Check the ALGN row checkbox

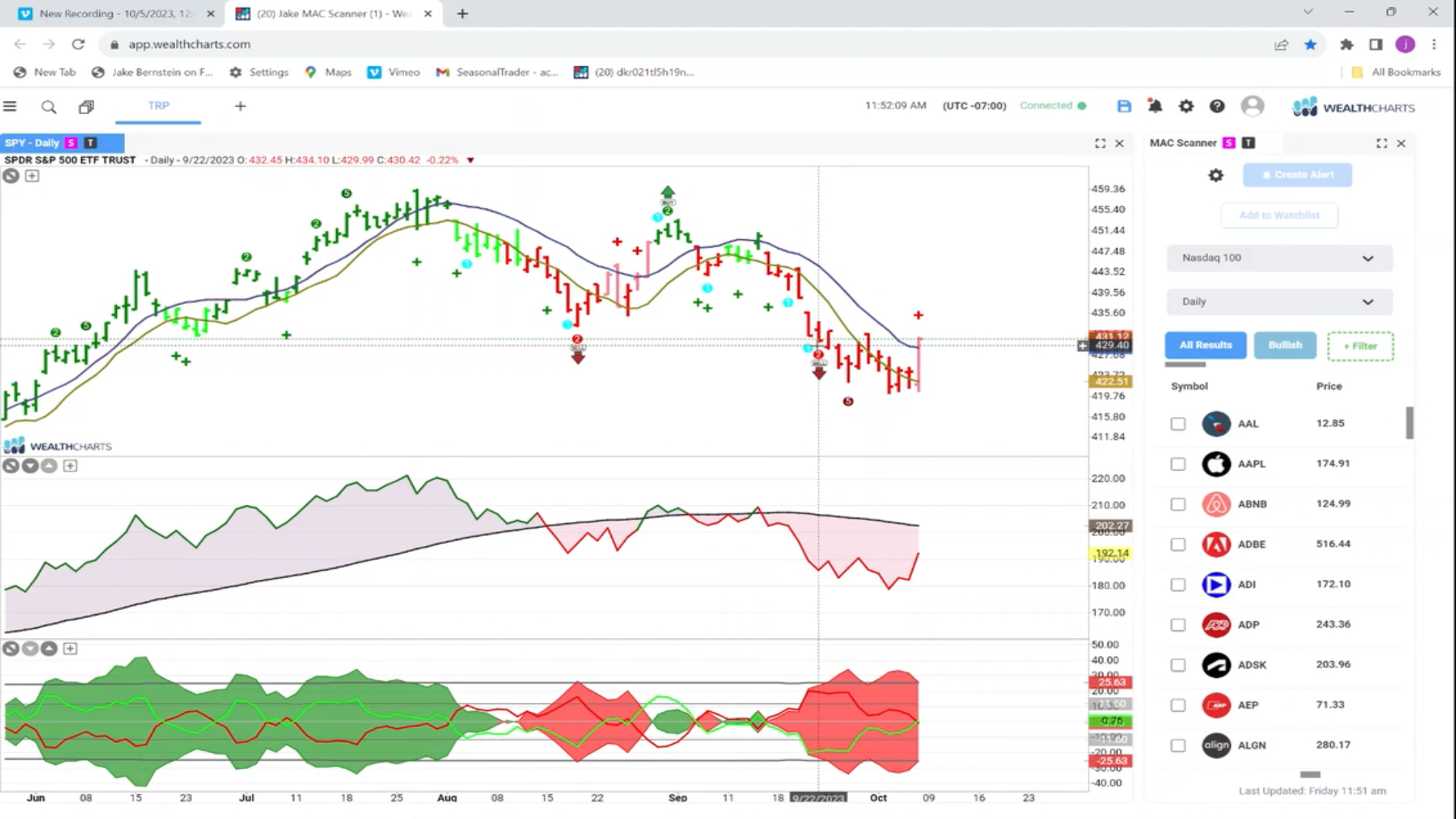point(1178,745)
